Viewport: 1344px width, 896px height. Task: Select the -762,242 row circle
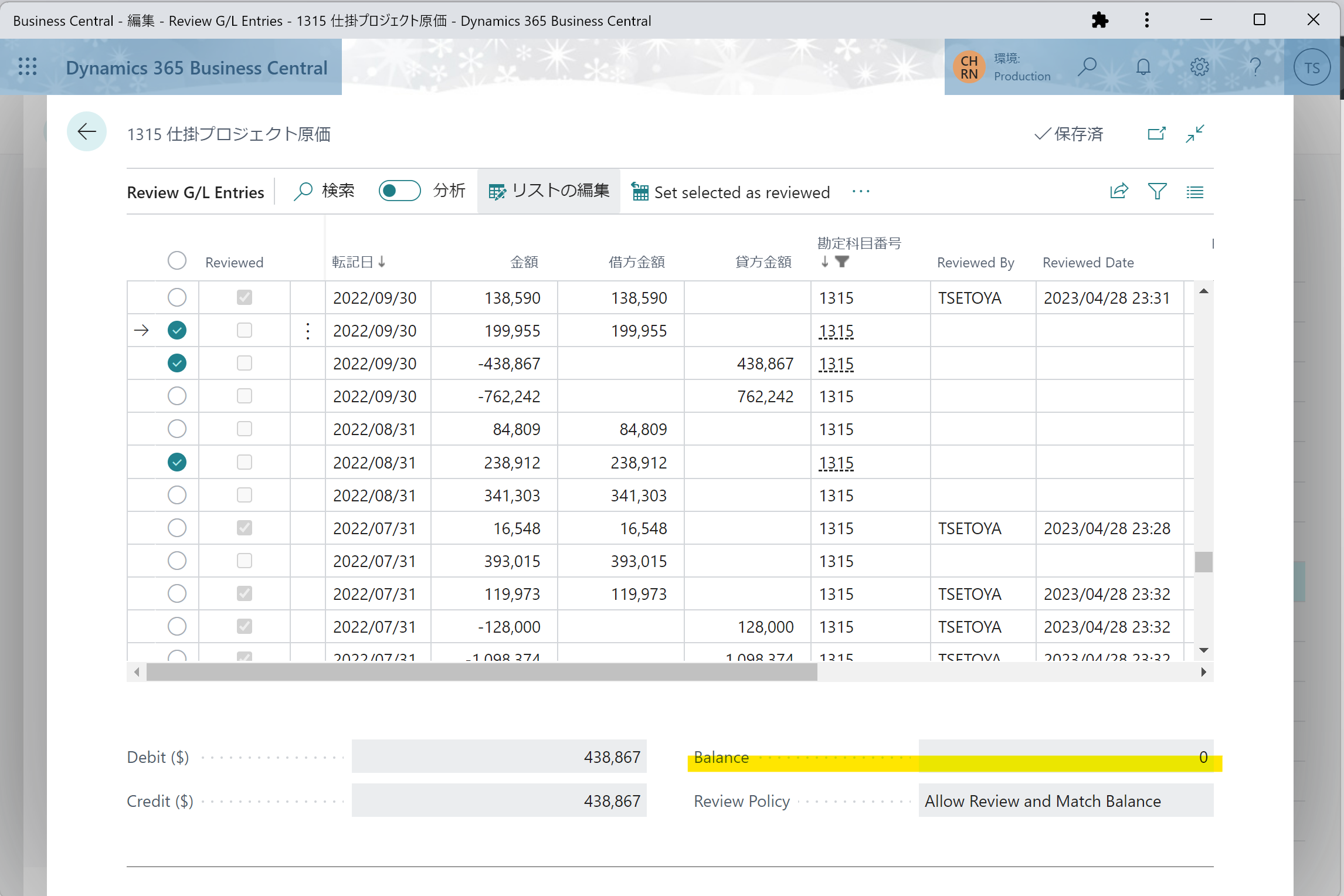[177, 396]
